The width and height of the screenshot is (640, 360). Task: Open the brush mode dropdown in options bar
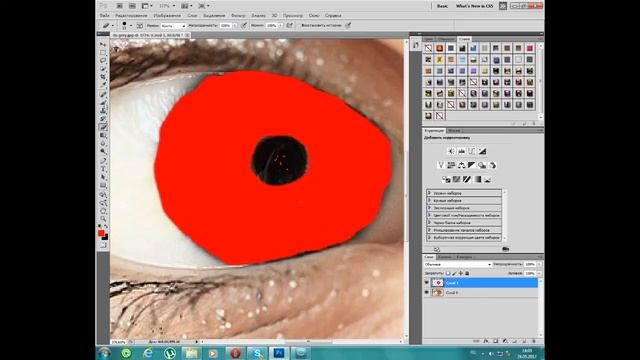[x=173, y=25]
